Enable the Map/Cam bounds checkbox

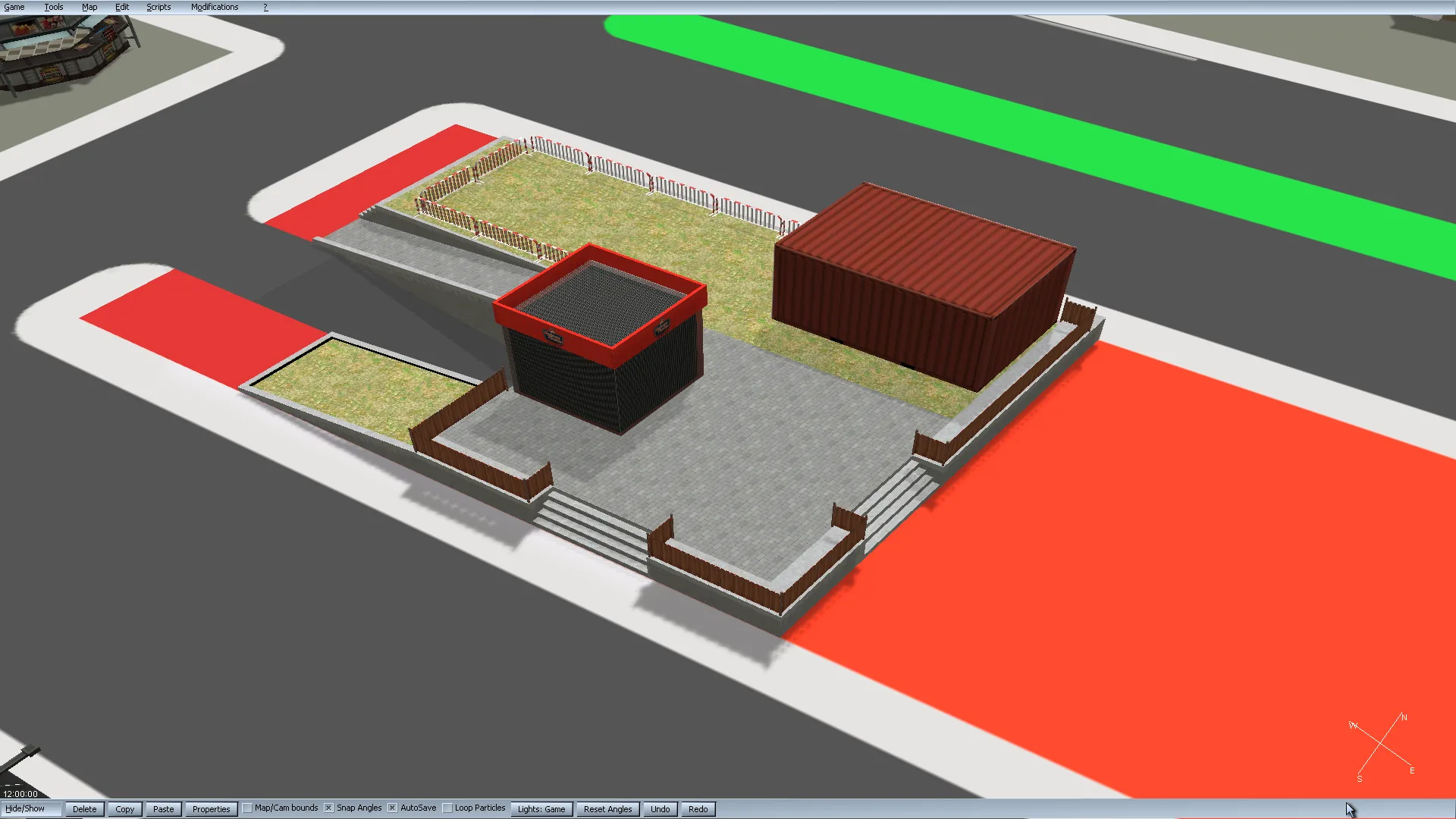[x=247, y=808]
